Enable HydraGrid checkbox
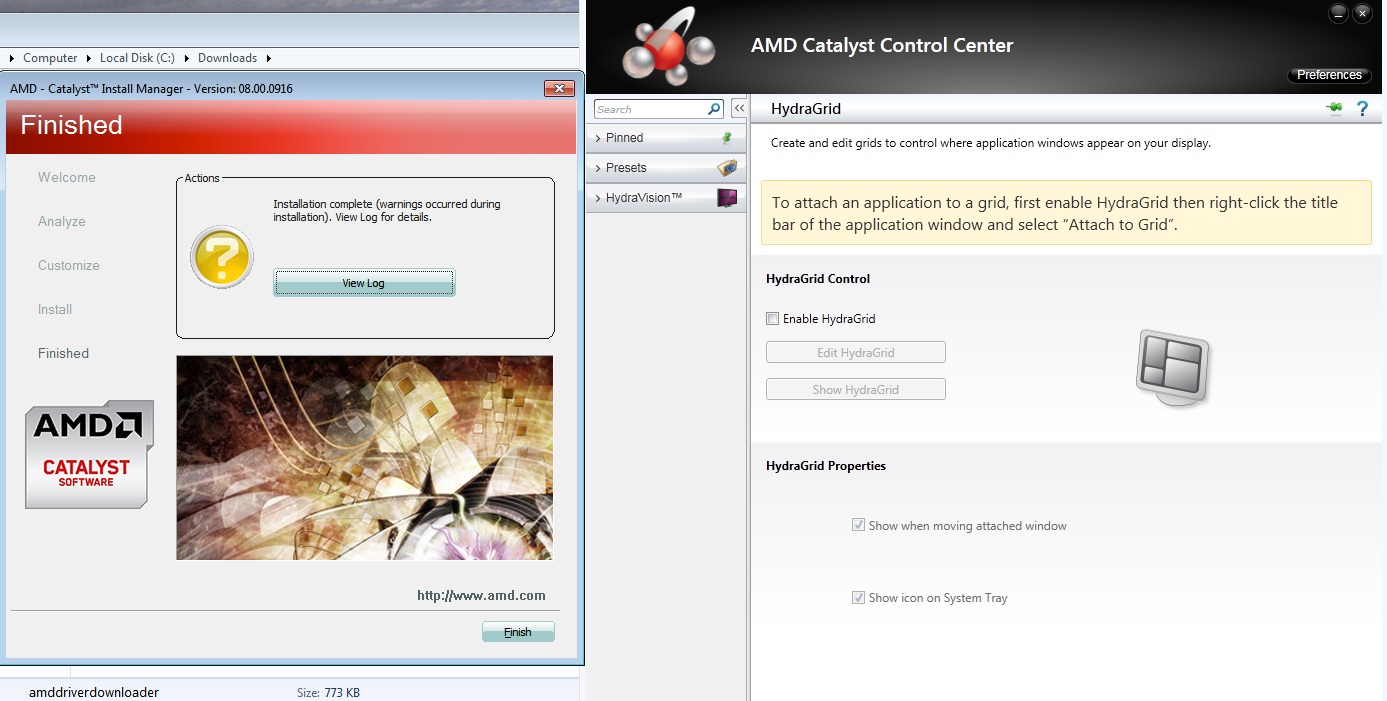Image resolution: width=1387 pixels, height=701 pixels. tap(772, 319)
